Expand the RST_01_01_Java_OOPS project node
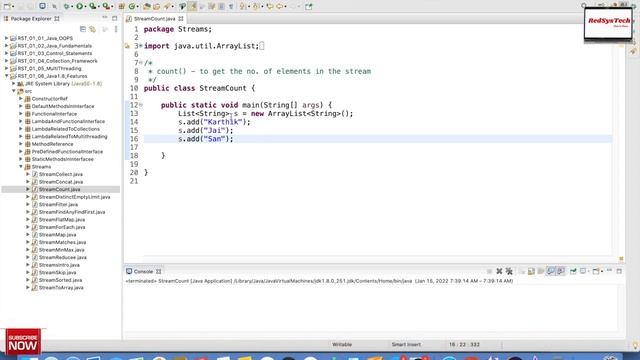Image resolution: width=640 pixels, height=360 pixels. [x=7, y=38]
